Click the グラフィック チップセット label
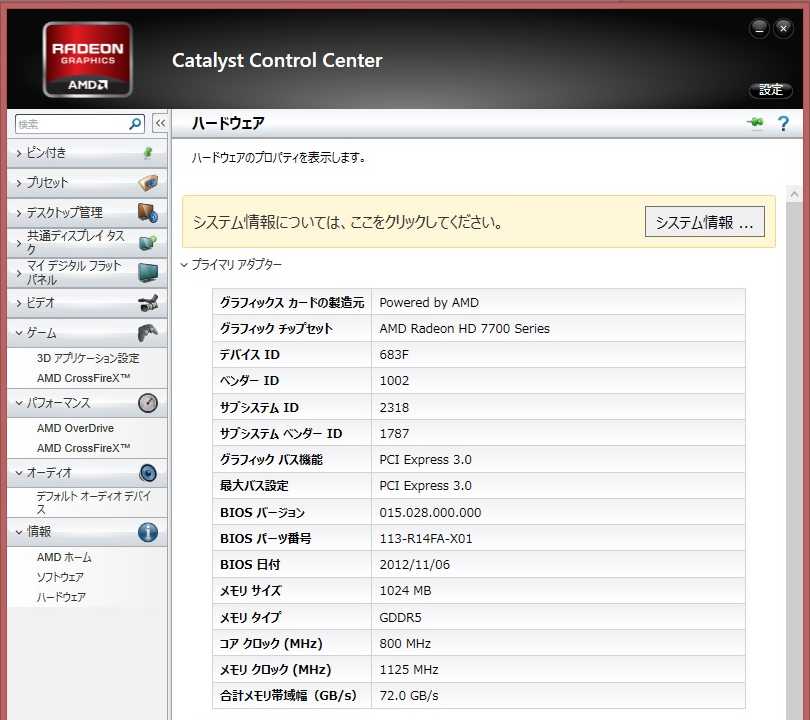This screenshot has height=720, width=810. pyautogui.click(x=276, y=328)
